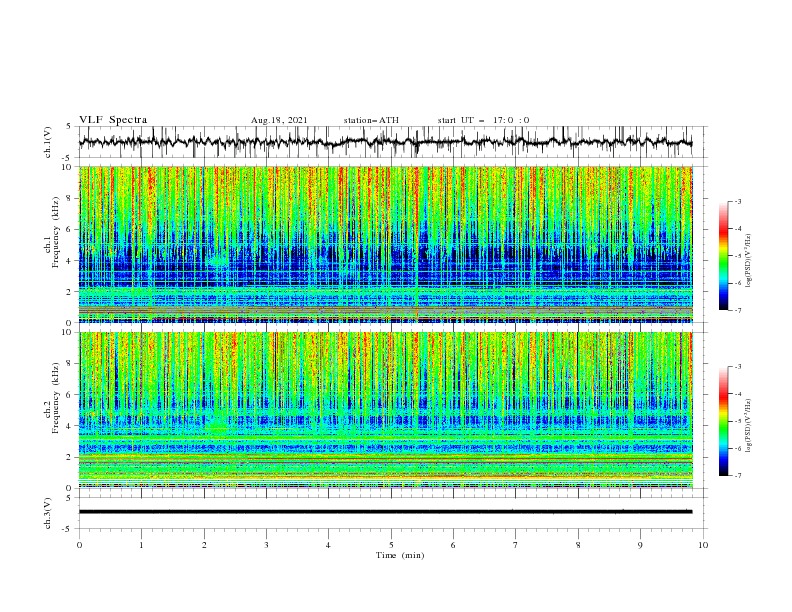Click the ch.2 spectrogram "8" kHz tick label
The height and width of the screenshot is (612, 792).
70,364
